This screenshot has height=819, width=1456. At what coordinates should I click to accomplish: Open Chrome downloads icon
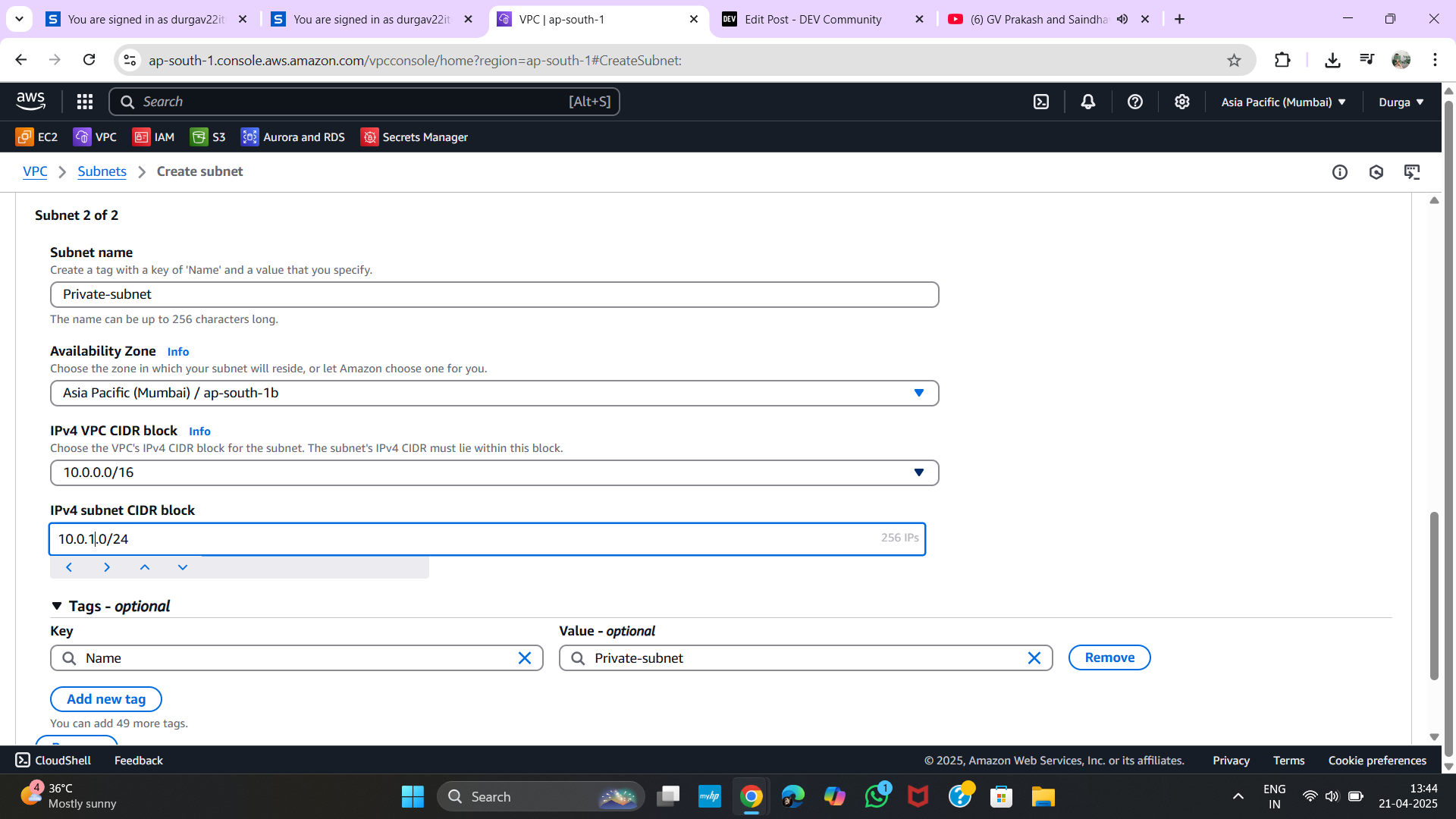pyautogui.click(x=1332, y=60)
